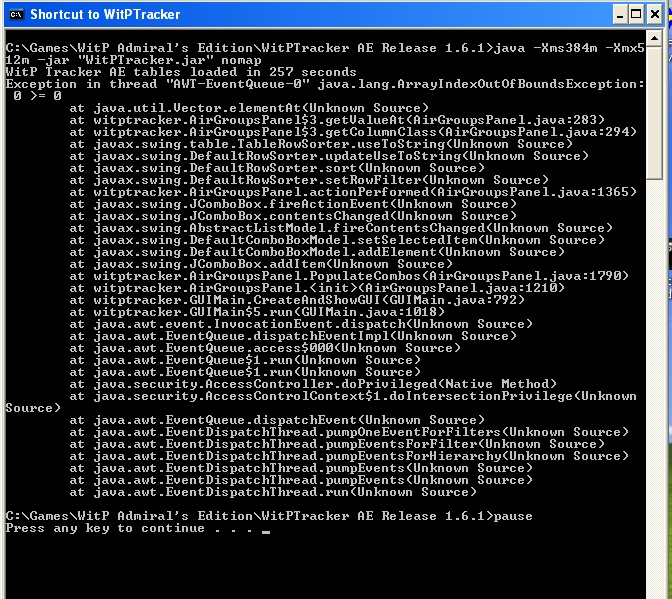Screen dimensions: 672x599
Task: Click 'Press any key to continue . . .'
Action: point(131,528)
